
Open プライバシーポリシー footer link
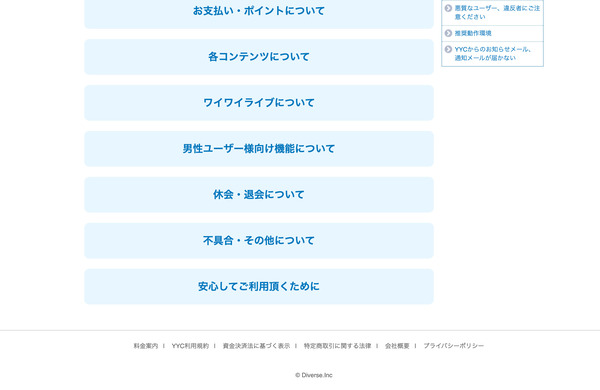tap(453, 346)
